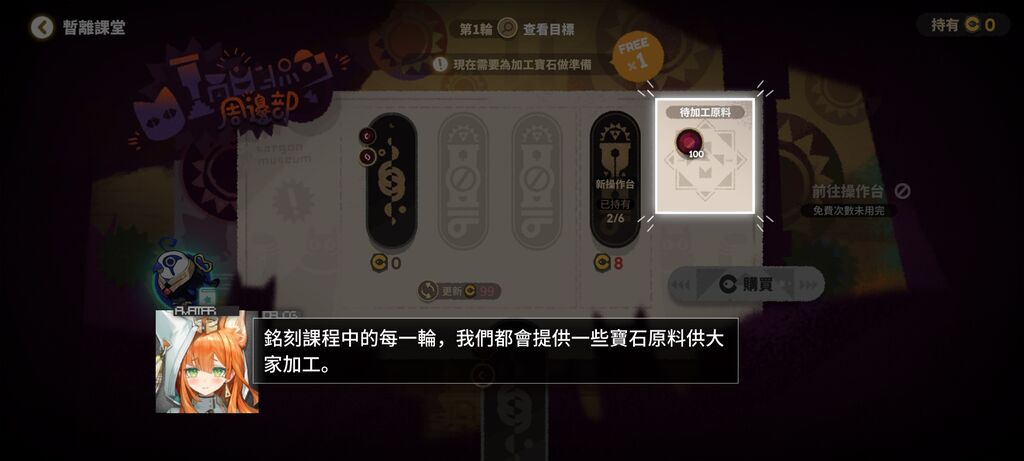Image resolution: width=1024 pixels, height=461 pixels.
Task: Click the orange-haired character avatar portrait
Action: [x=207, y=362]
